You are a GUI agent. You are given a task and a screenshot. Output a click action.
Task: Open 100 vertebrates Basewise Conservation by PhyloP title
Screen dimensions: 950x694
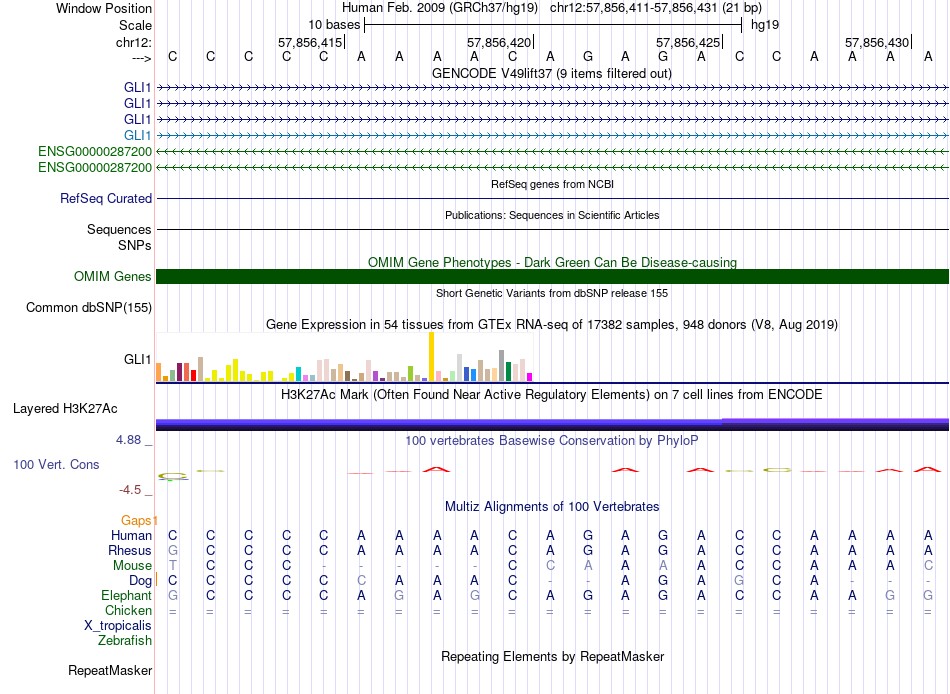pyautogui.click(x=551, y=441)
